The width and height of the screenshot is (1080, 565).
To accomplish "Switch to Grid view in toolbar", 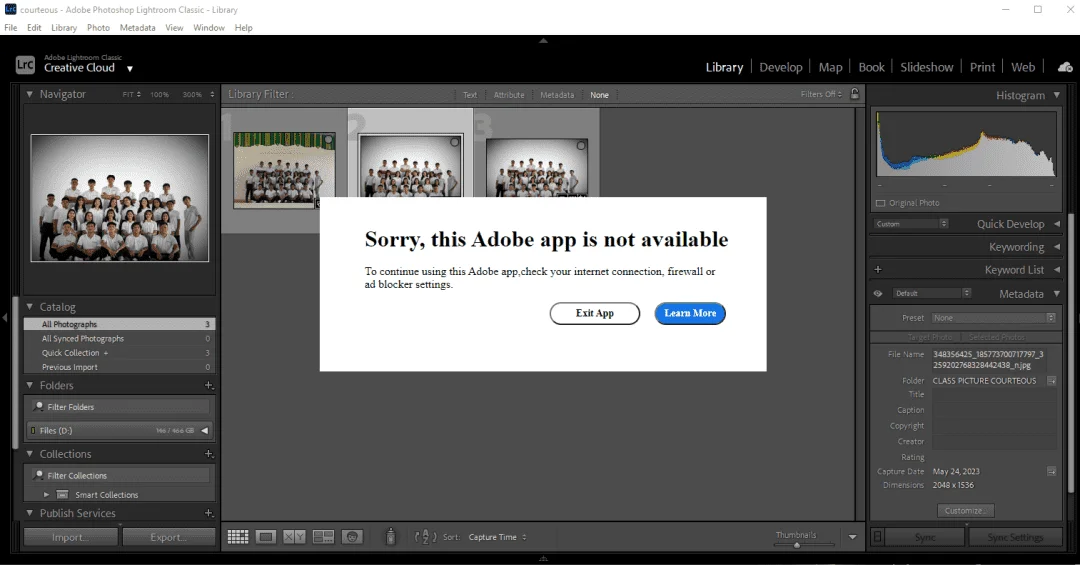I will [238, 537].
